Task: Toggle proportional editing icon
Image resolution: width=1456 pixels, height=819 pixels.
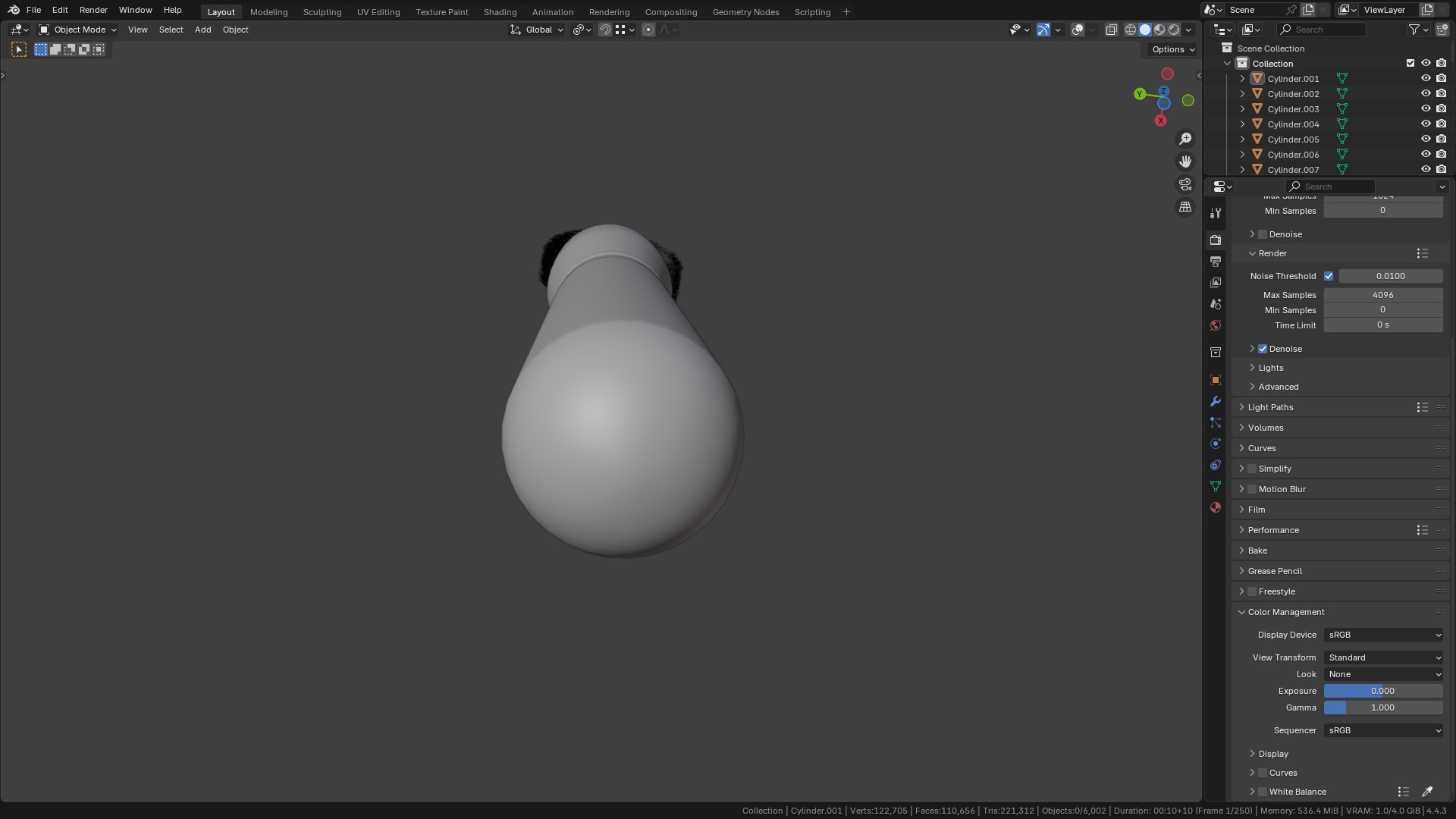Action: [648, 30]
